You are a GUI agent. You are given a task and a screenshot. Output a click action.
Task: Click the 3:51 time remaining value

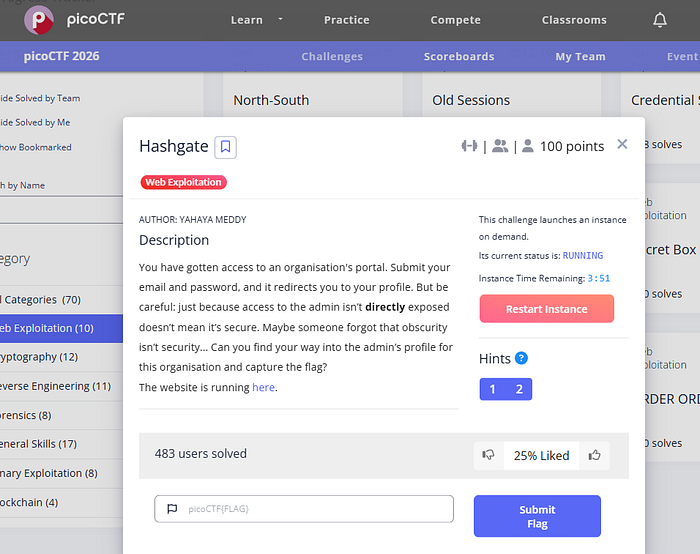tap(599, 279)
